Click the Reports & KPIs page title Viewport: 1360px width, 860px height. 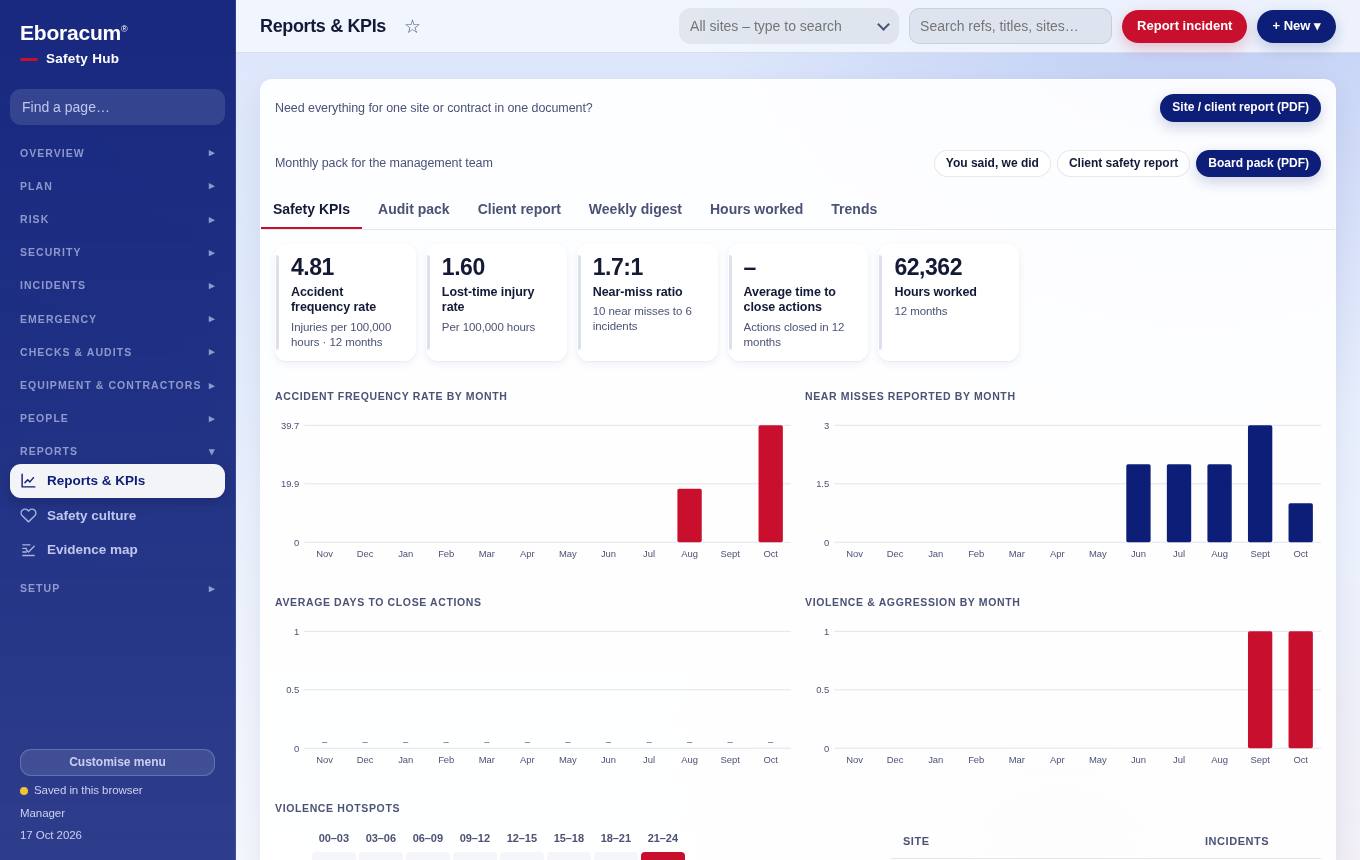coord(323,26)
